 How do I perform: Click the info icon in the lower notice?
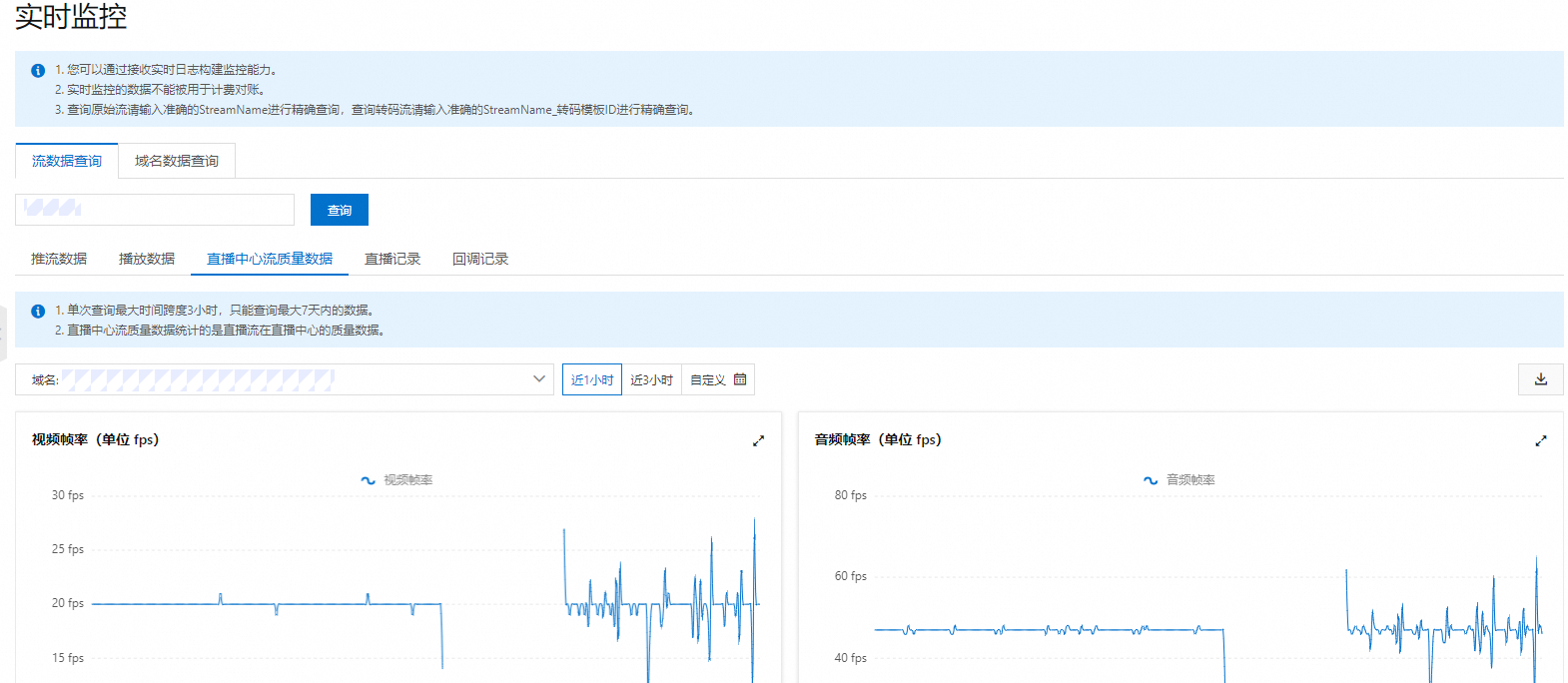point(38,312)
